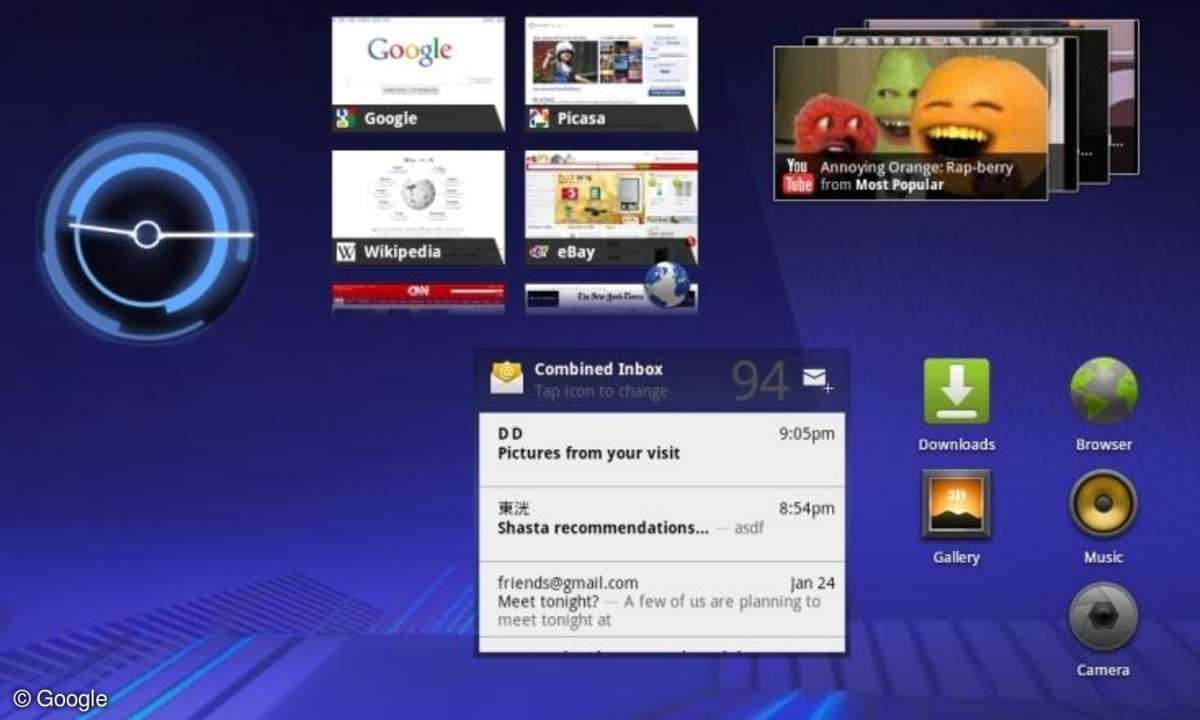Tap 'Most Popular' on YouTube widget
Screen dimensions: 1200x720
coord(899,185)
